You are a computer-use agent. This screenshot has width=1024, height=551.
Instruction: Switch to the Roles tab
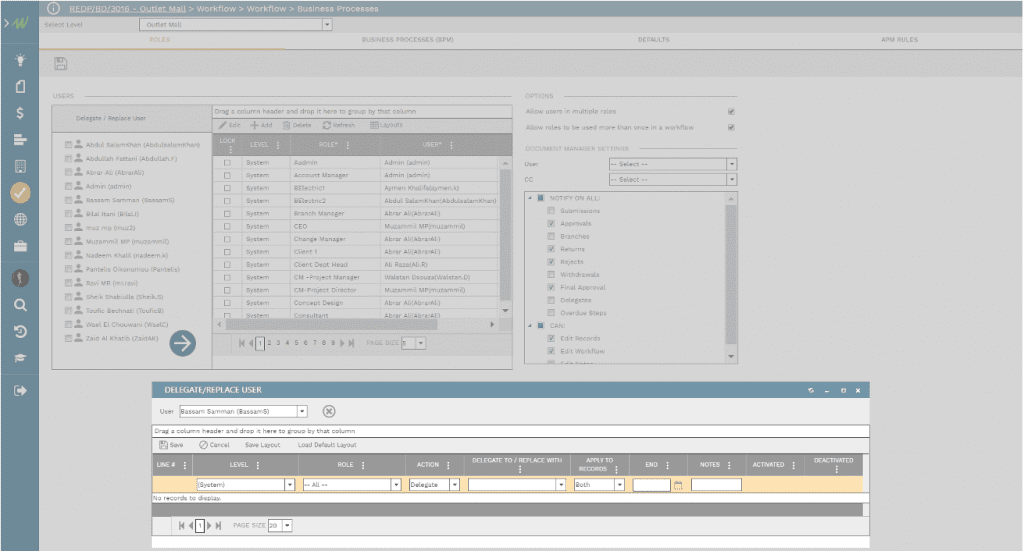(160, 40)
